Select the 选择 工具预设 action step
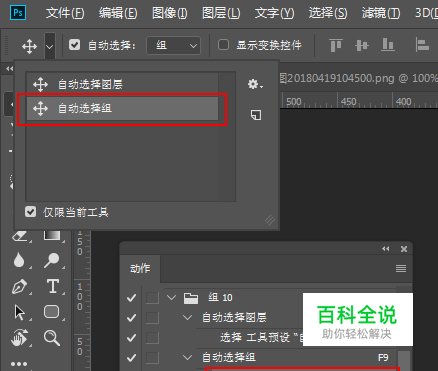This screenshot has width=438, height=371. (x=261, y=338)
